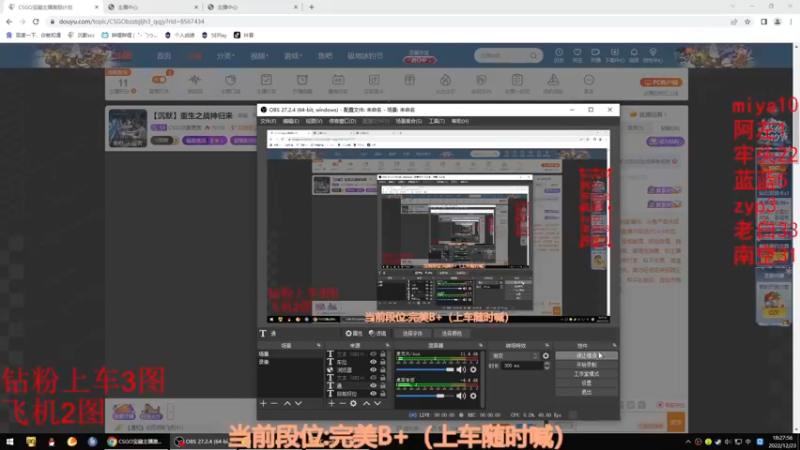Open settings gear for 麦克风/Aux channel
This screenshot has height=450, width=800.
[473, 369]
